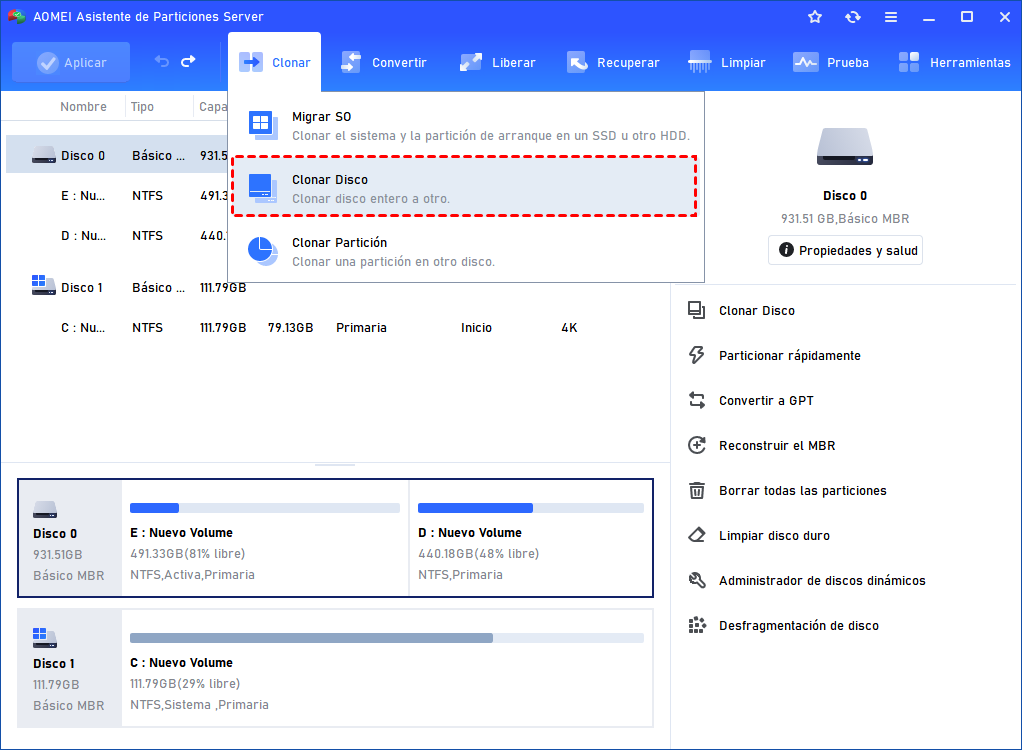Screen dimensions: 1022x750
Task: Click the convert arrows icon beside GPT
Action: (697, 400)
